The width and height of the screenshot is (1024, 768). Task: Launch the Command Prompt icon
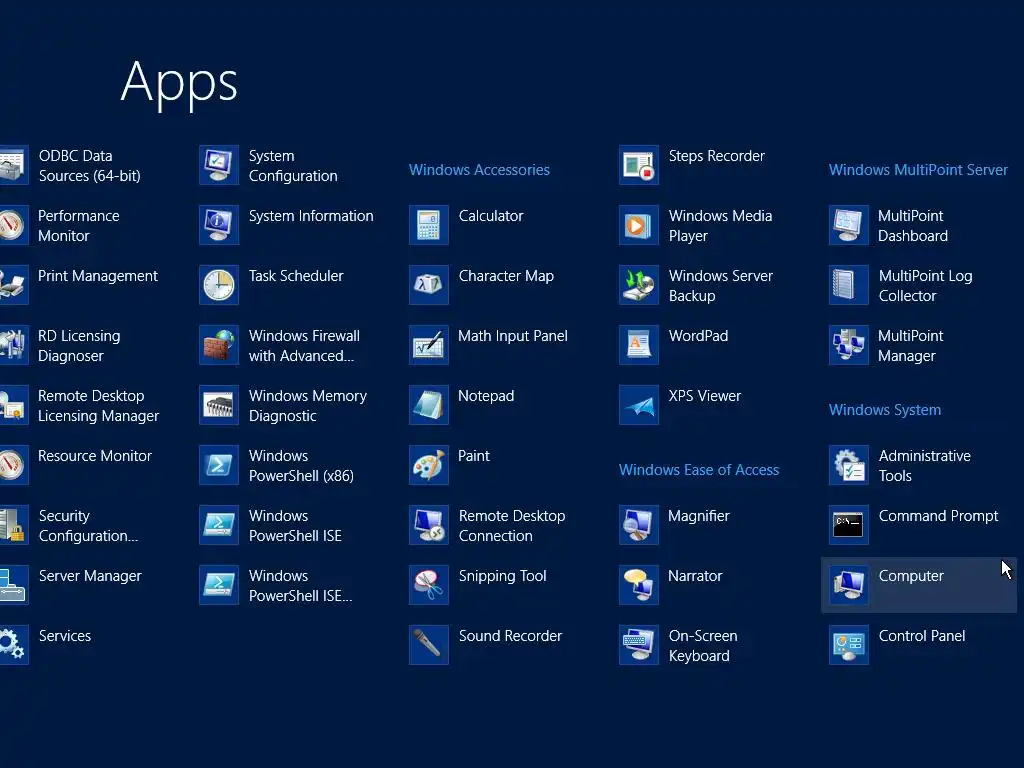point(848,525)
